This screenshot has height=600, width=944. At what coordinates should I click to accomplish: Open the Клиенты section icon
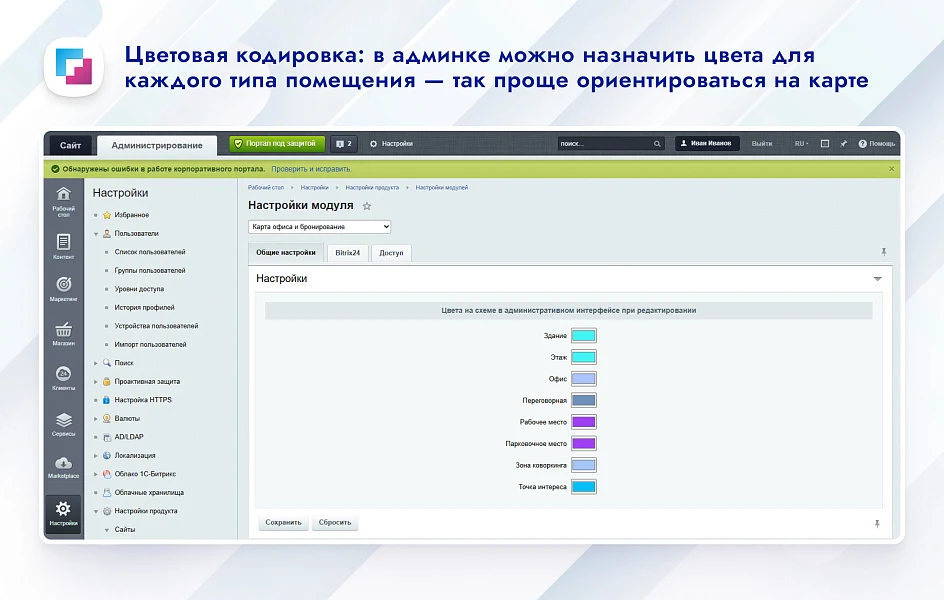tap(63, 378)
